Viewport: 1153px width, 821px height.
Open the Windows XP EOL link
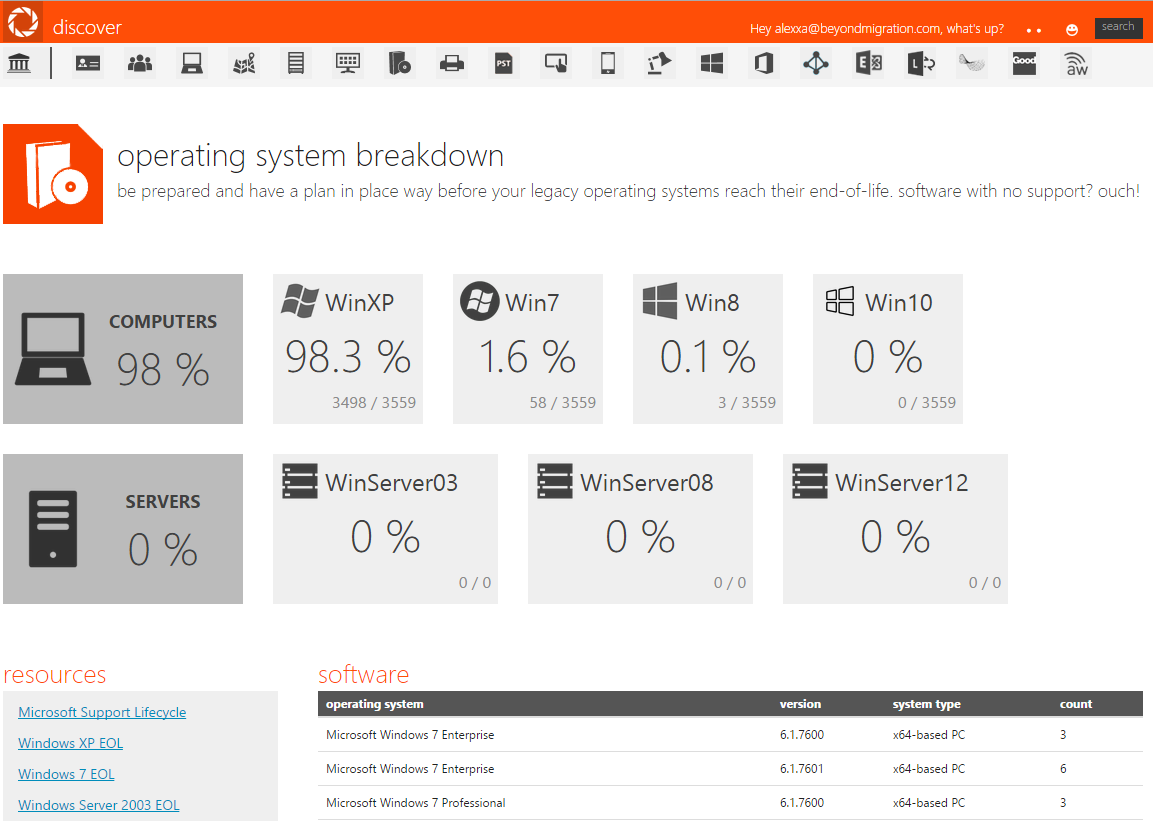(x=71, y=743)
